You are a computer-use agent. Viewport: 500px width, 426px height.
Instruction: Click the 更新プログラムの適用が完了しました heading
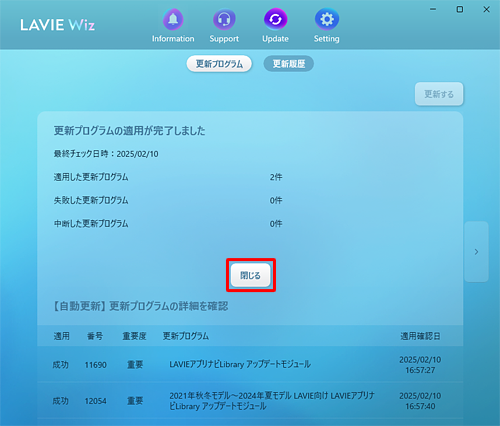pos(130,131)
